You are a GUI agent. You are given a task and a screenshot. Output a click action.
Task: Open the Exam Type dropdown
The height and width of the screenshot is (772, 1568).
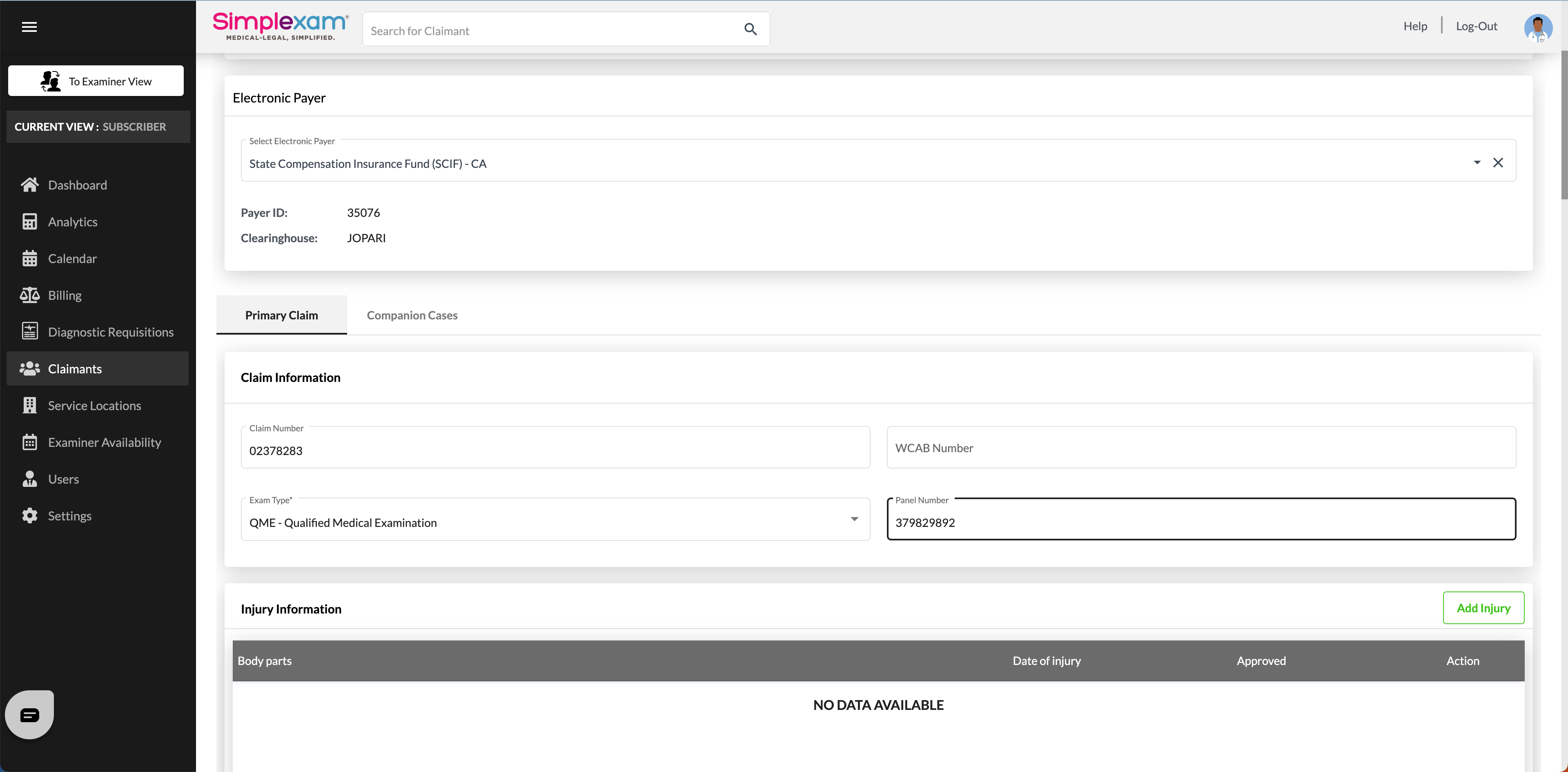pos(854,519)
